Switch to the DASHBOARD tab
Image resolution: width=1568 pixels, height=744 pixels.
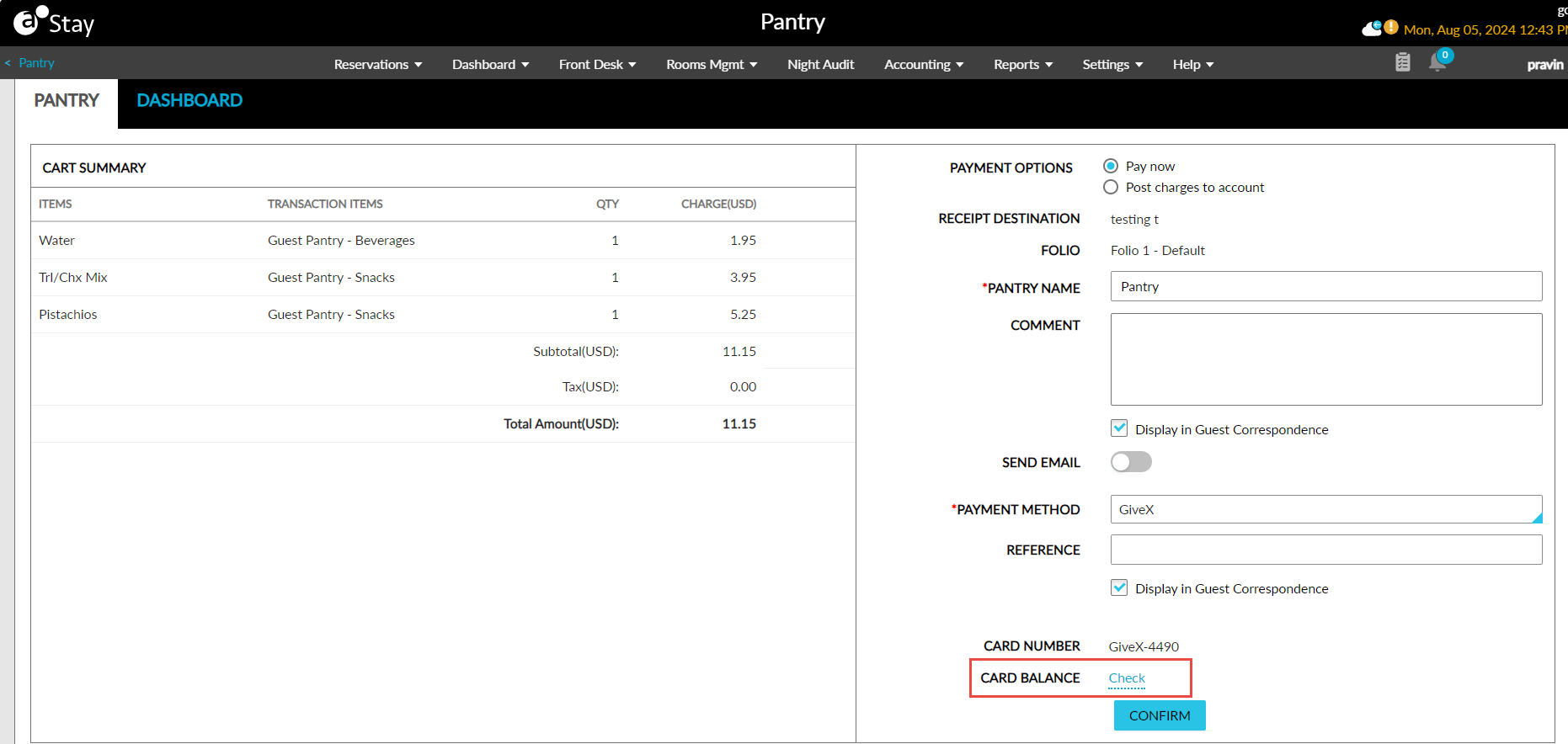[189, 100]
